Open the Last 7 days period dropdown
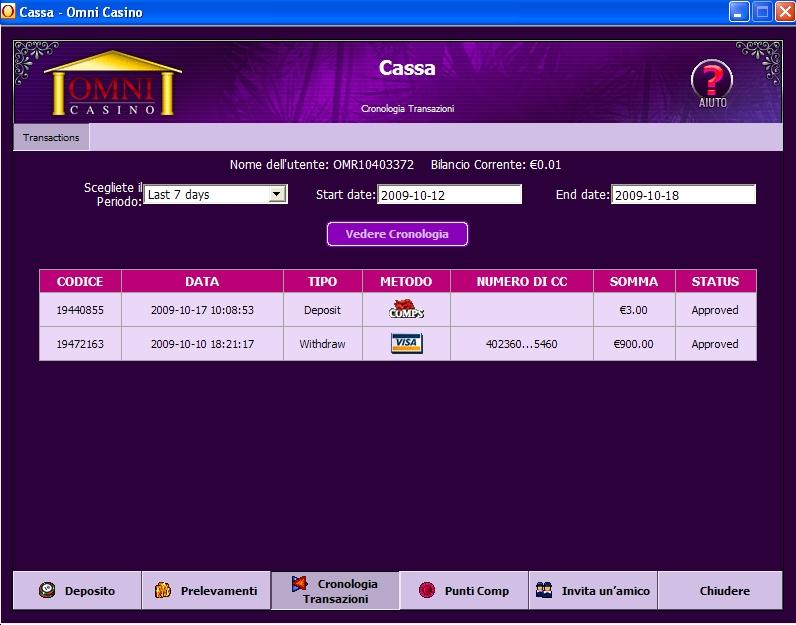The height and width of the screenshot is (625, 796). 216,194
